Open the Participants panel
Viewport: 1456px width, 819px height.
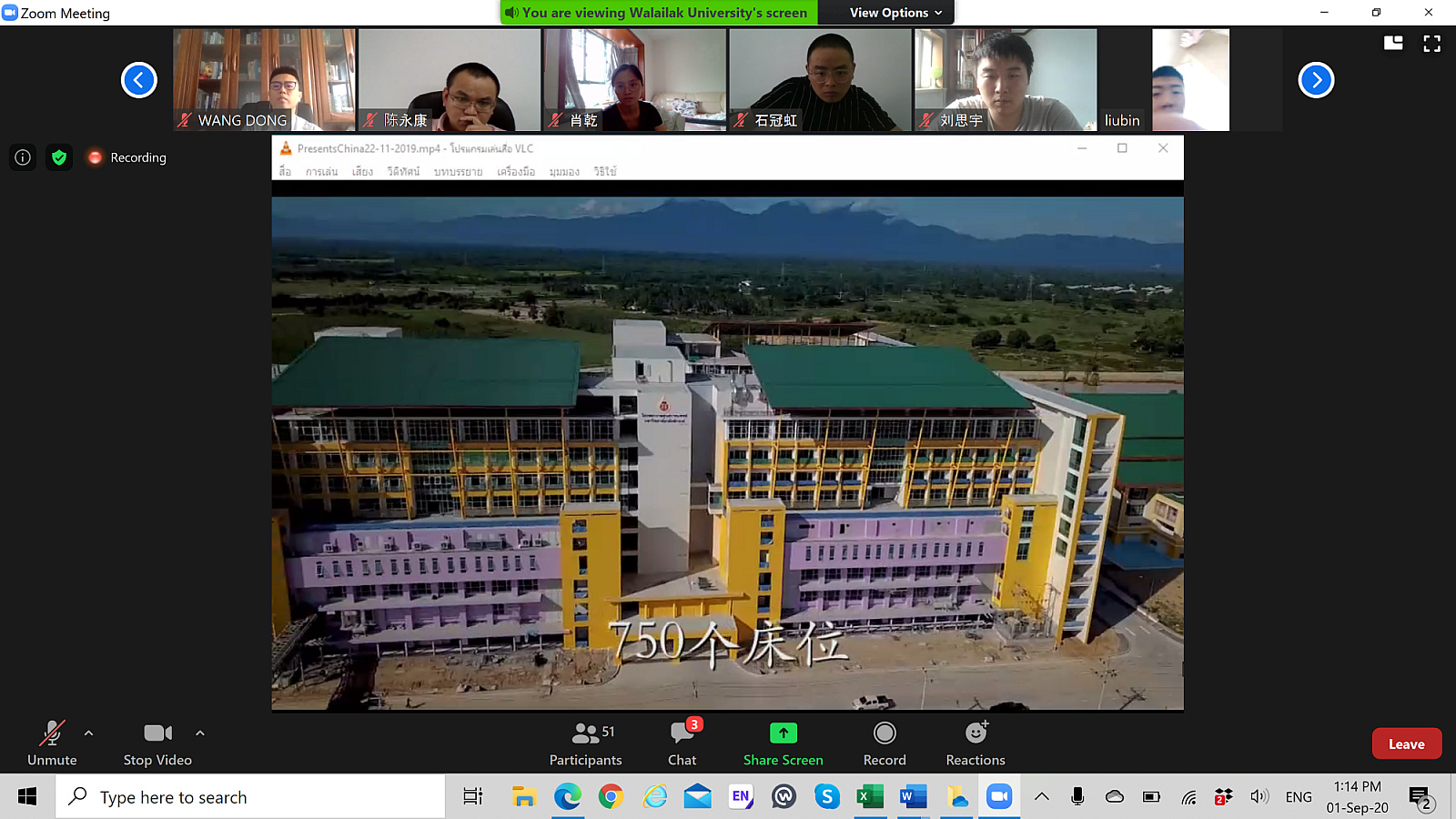[x=585, y=743]
